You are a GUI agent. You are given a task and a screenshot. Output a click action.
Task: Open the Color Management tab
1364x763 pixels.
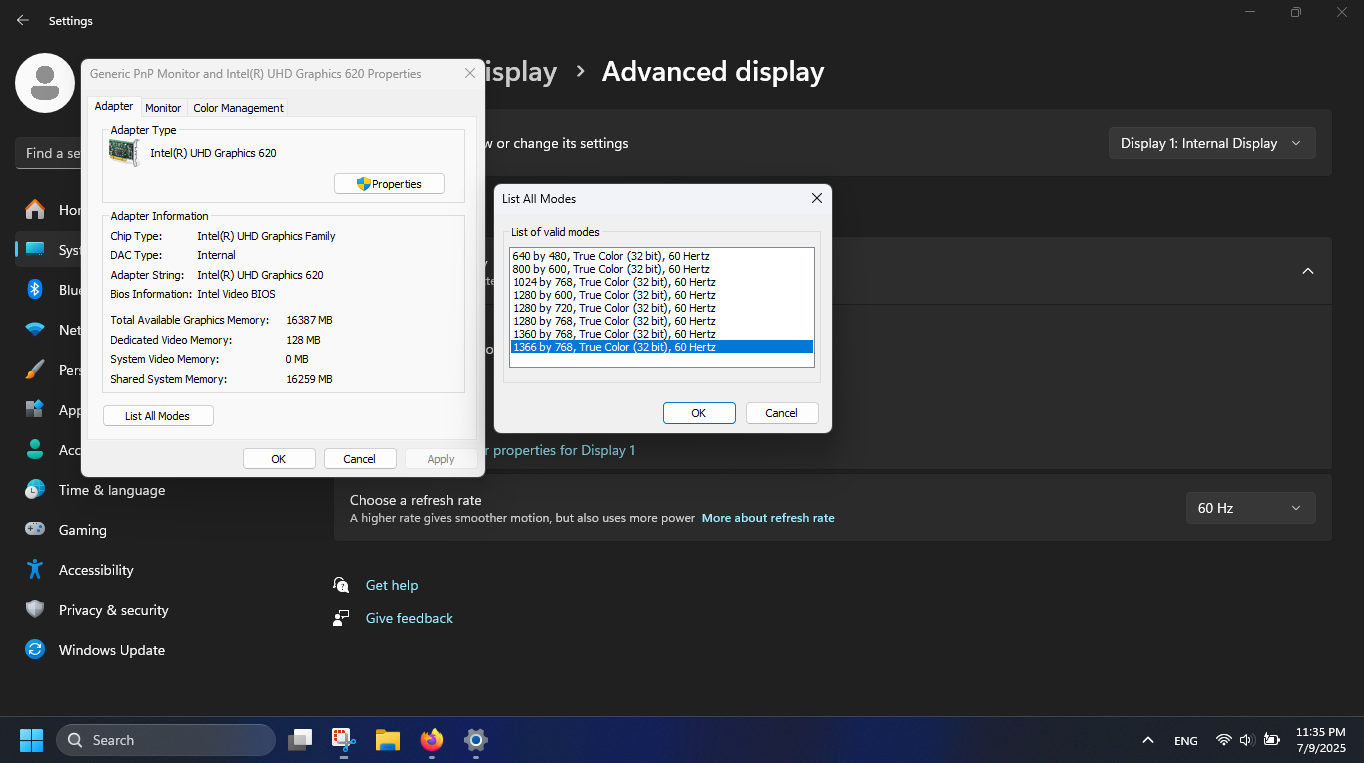[x=237, y=107]
